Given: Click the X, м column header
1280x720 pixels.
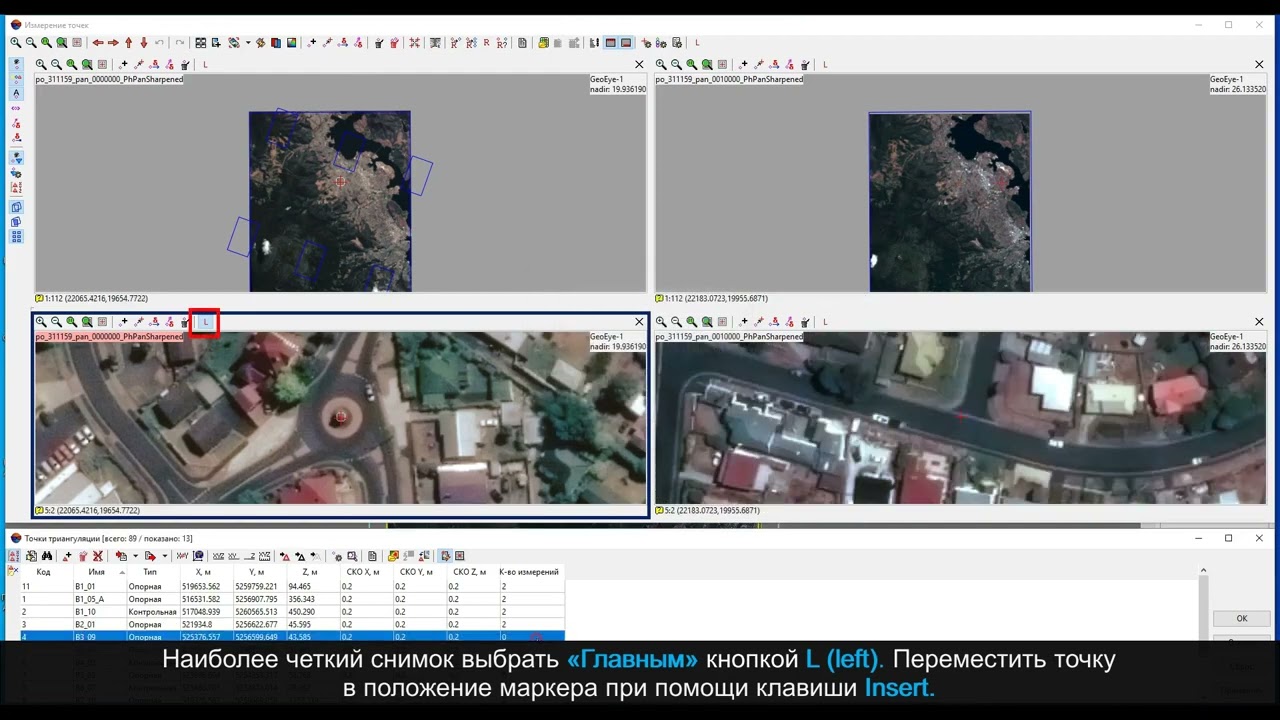Looking at the screenshot, I should click(x=204, y=572).
